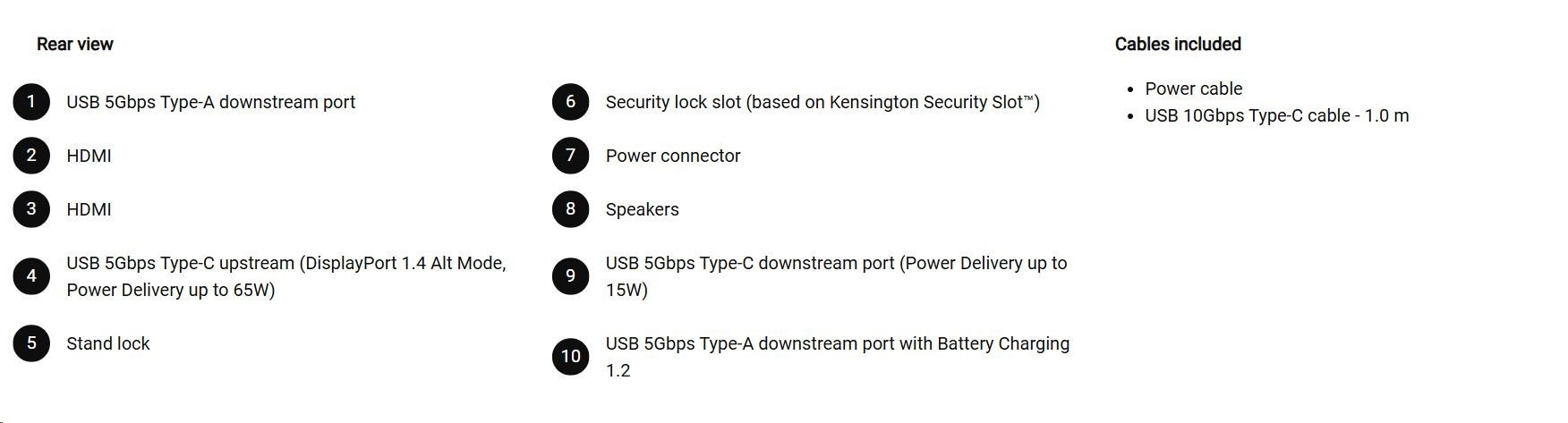Select the number 8 Speakers badge
The width and height of the screenshot is (1568, 423).
tap(570, 209)
